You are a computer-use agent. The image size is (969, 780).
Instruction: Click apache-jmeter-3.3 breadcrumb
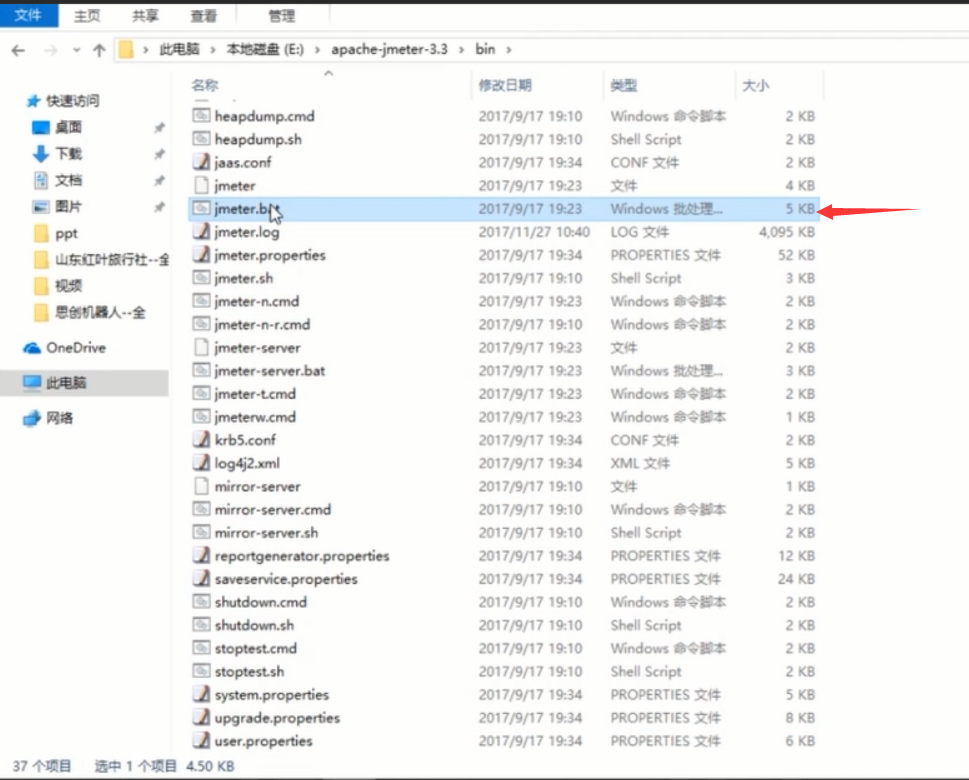click(389, 49)
